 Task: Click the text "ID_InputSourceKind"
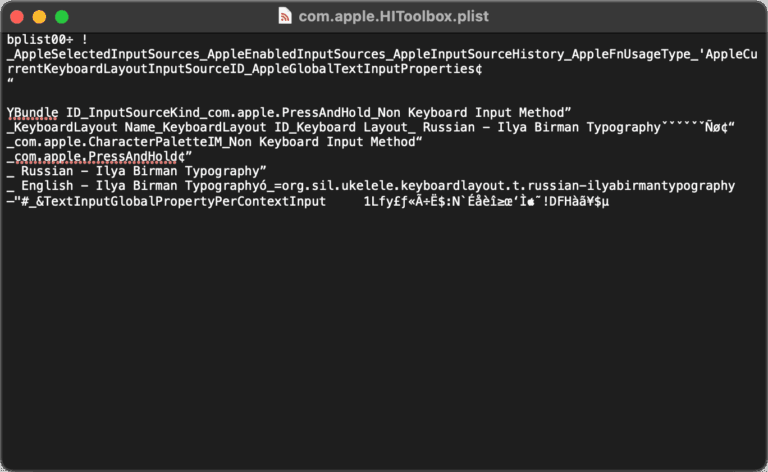click(133, 113)
